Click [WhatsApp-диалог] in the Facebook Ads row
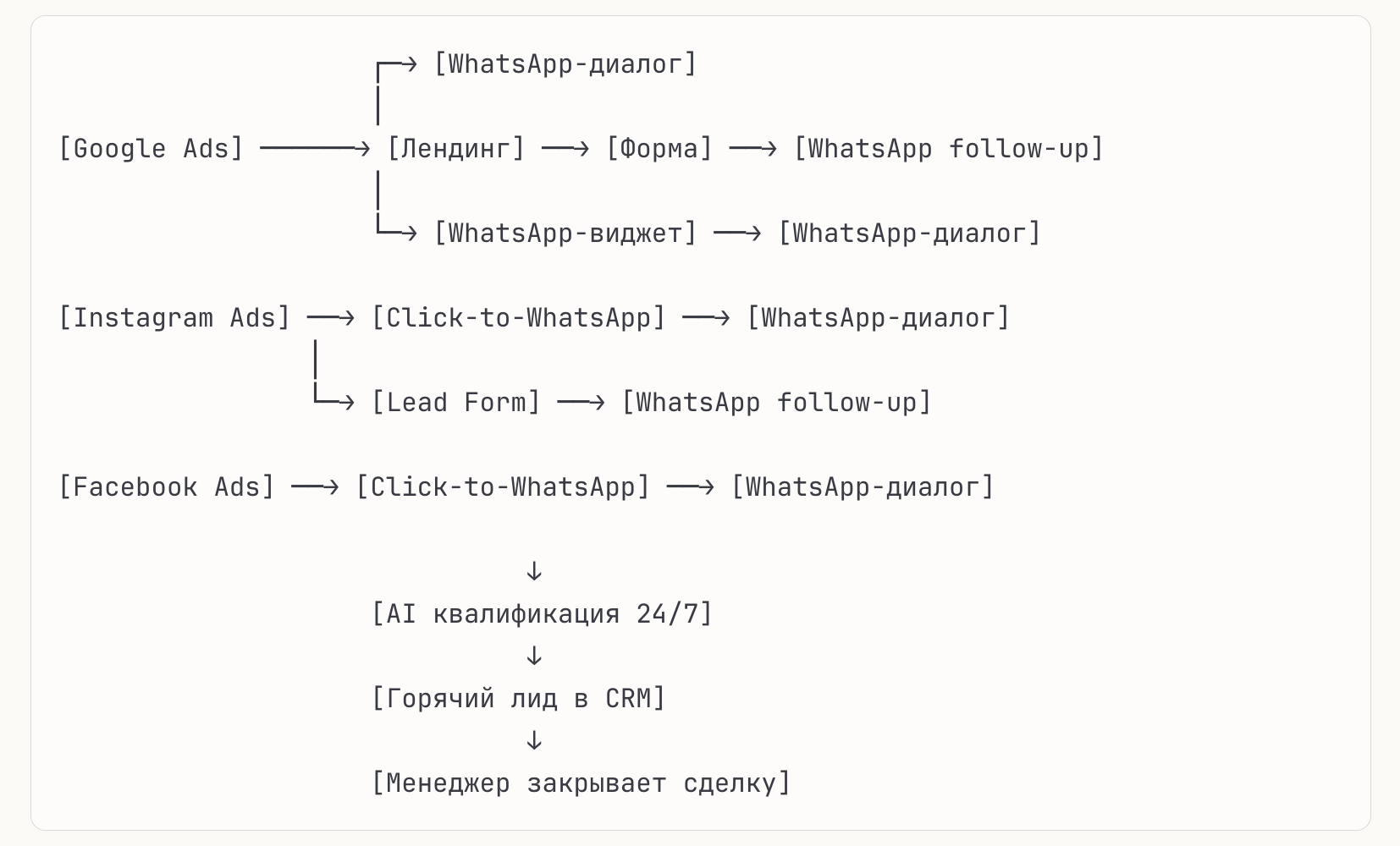Screen dimensions: 1400x846 pos(862,487)
